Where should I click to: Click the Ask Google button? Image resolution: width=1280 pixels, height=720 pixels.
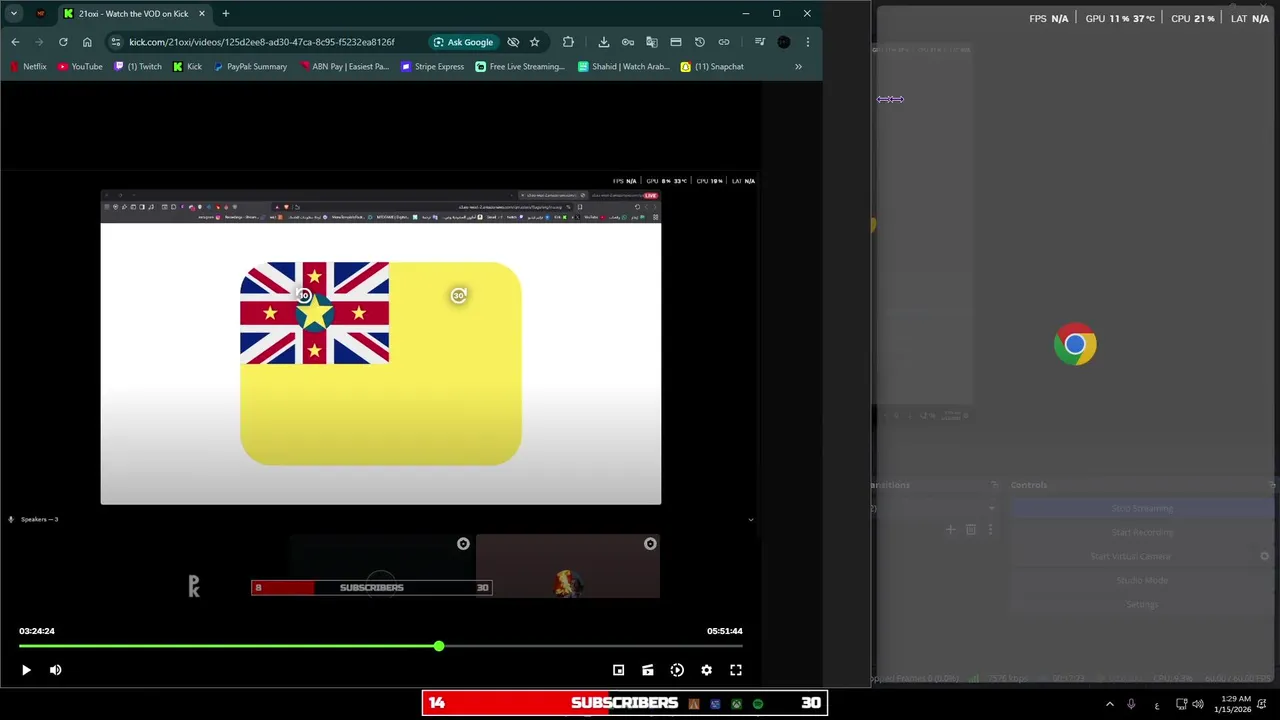tap(463, 42)
